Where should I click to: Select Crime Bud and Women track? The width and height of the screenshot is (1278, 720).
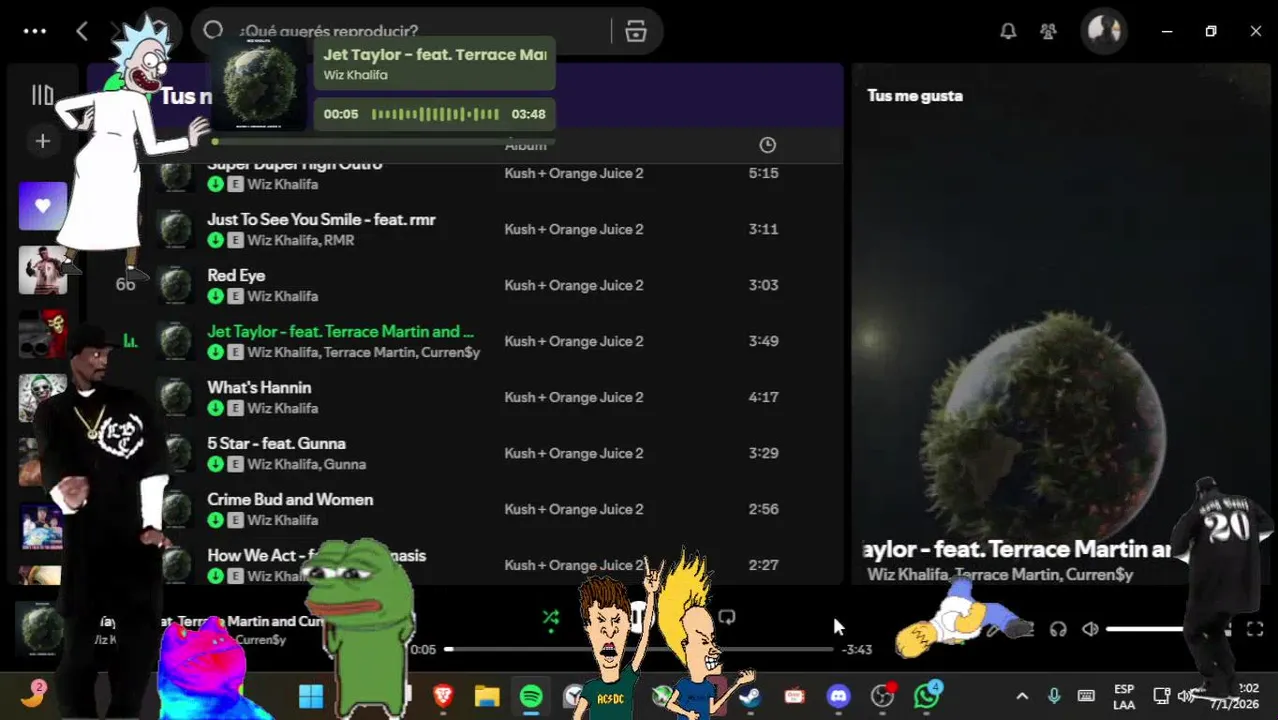click(290, 499)
